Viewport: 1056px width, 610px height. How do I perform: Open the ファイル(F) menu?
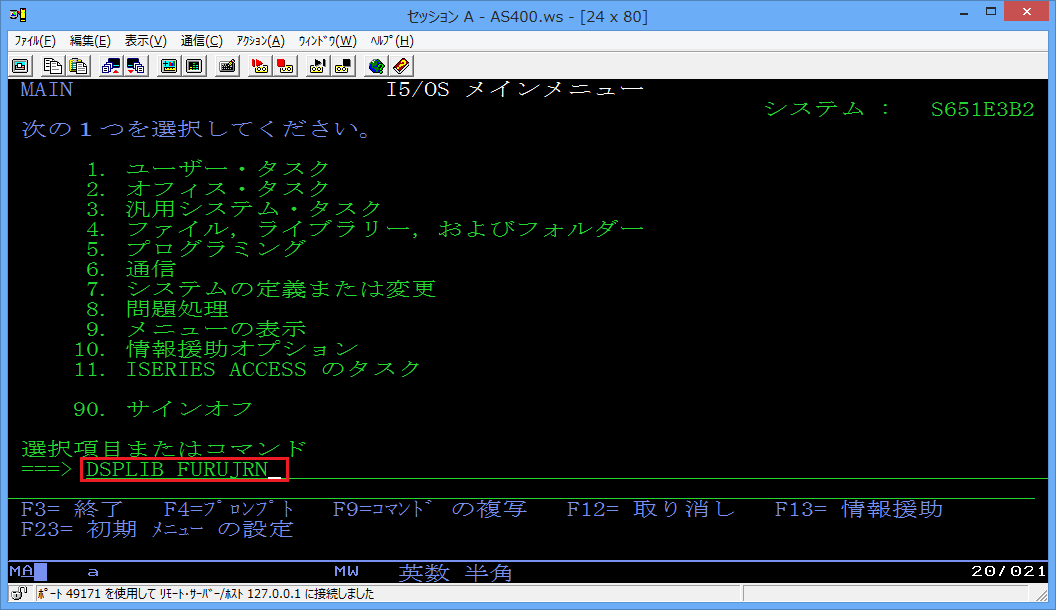(x=35, y=41)
